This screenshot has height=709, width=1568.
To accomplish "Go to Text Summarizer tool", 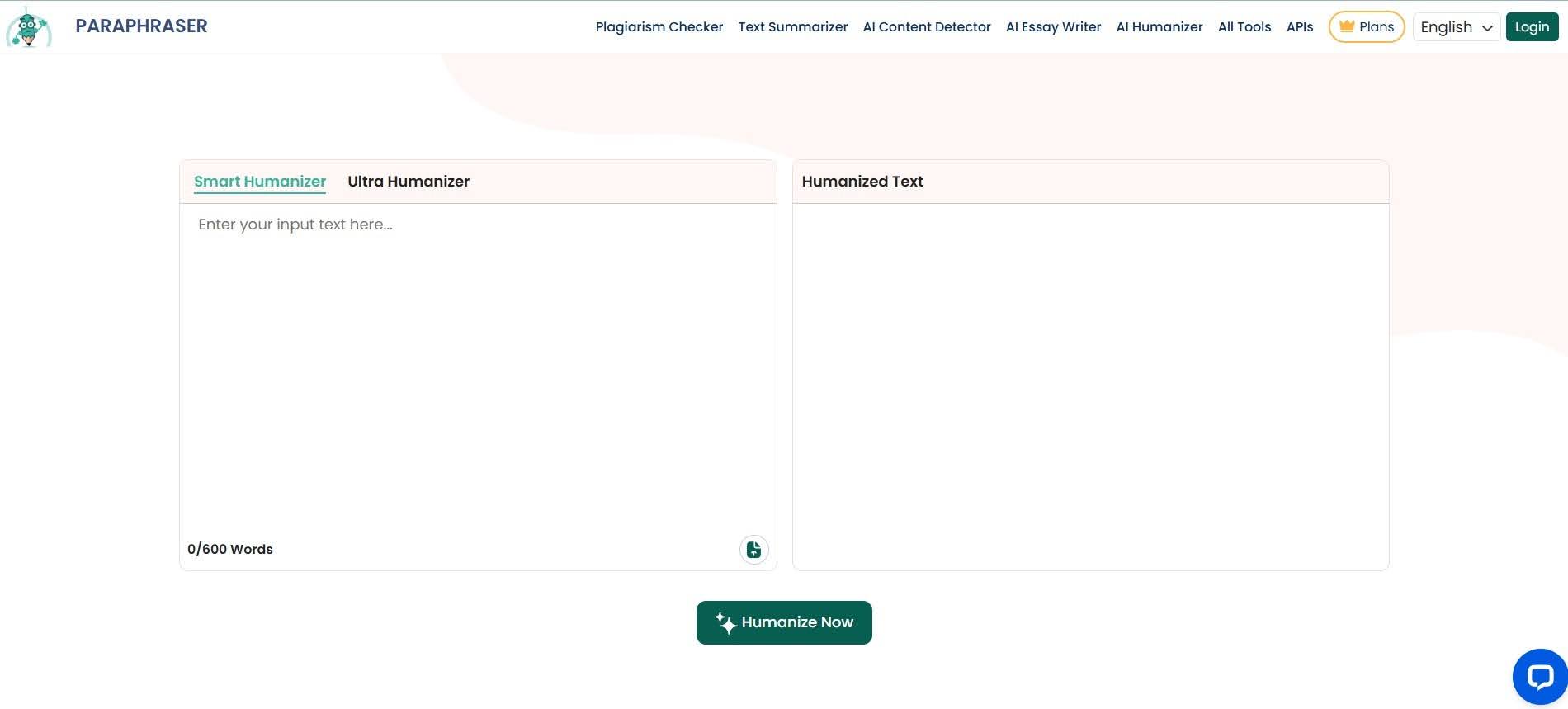I will coord(793,27).
